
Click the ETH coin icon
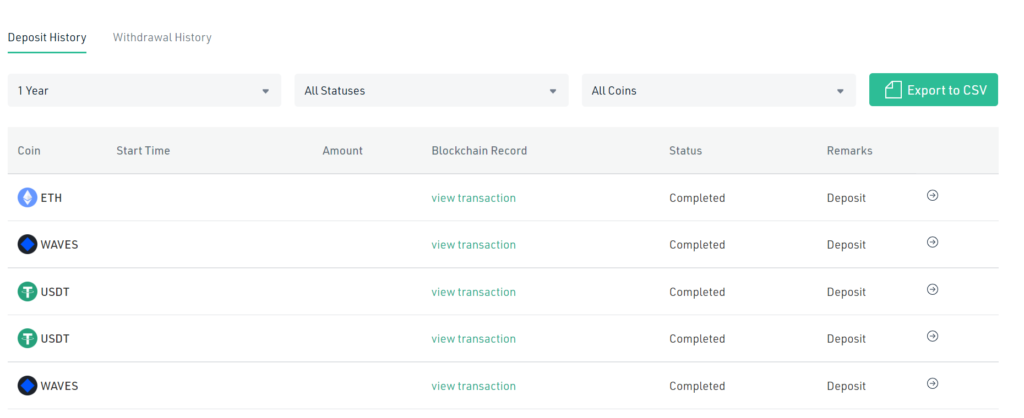coord(27,198)
